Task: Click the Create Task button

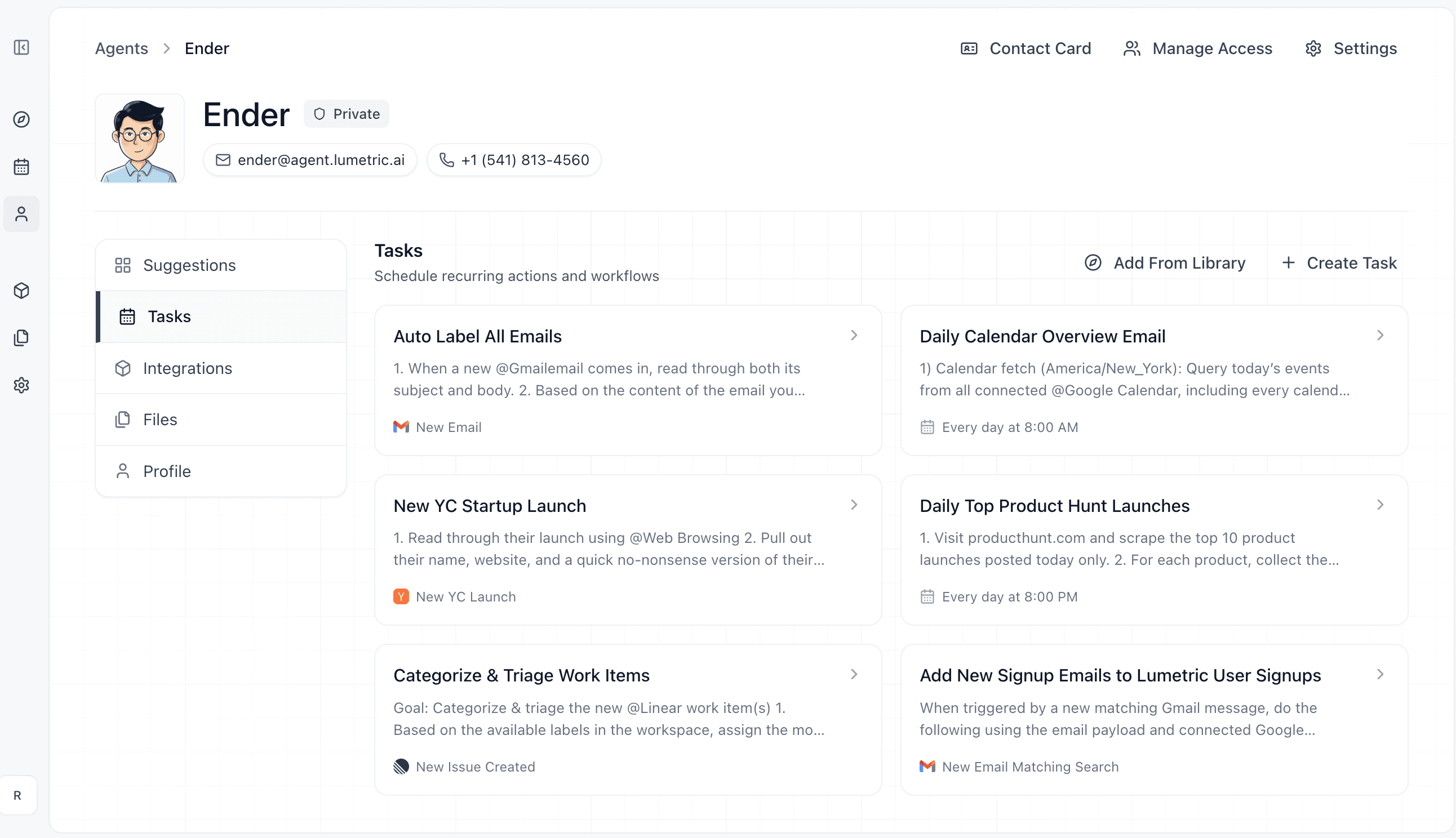Action: pyautogui.click(x=1339, y=263)
